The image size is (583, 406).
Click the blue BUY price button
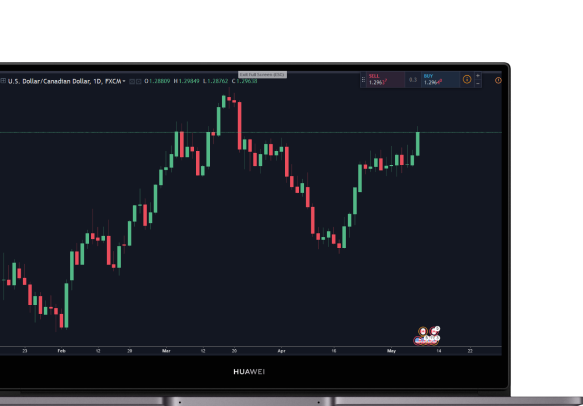(440, 80)
